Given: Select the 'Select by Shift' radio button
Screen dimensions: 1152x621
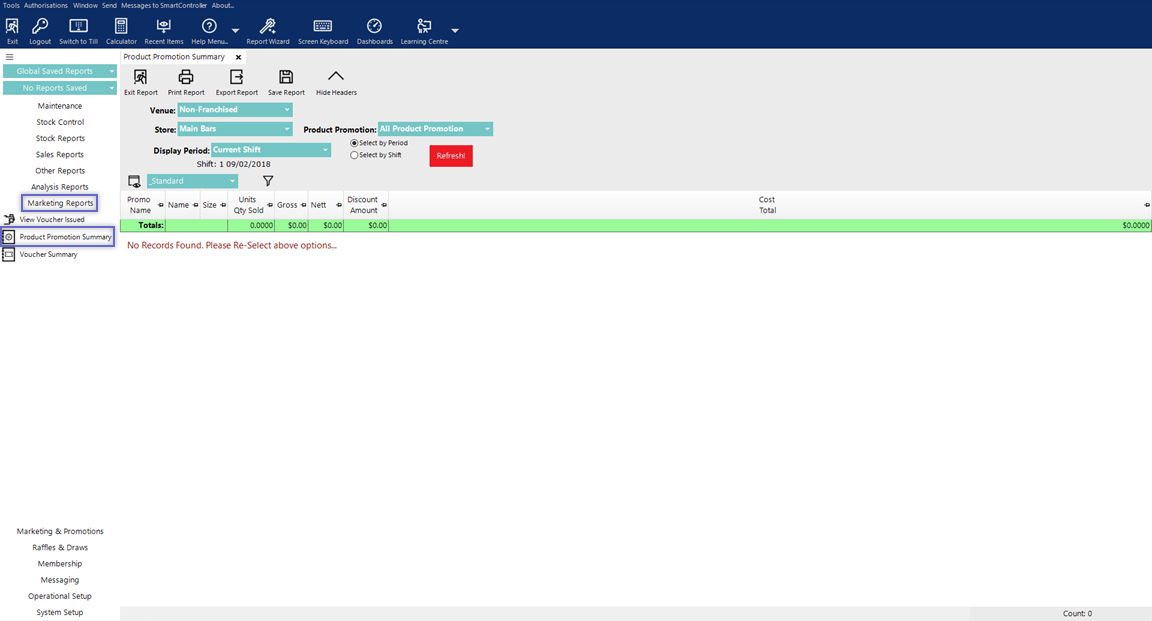Looking at the screenshot, I should pyautogui.click(x=354, y=155).
